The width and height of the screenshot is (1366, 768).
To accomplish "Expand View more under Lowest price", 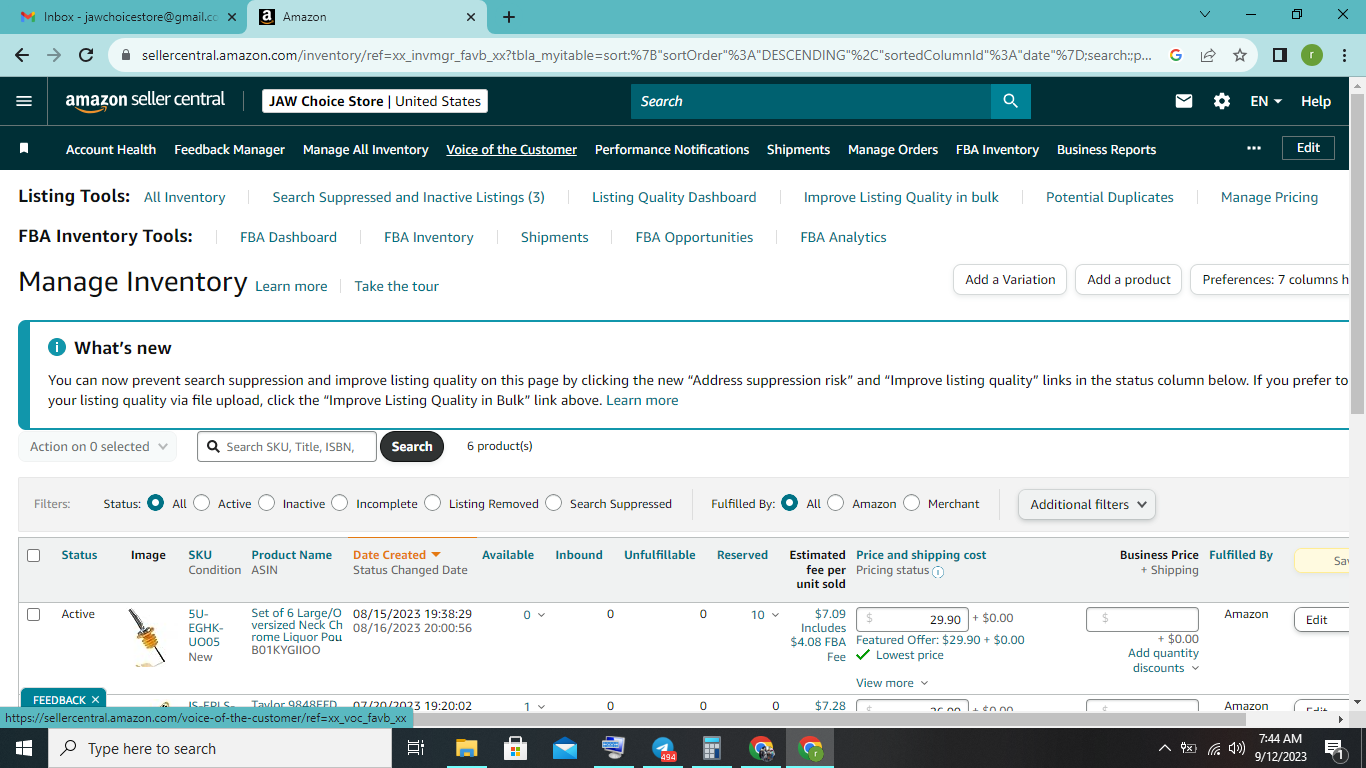I will click(892, 683).
